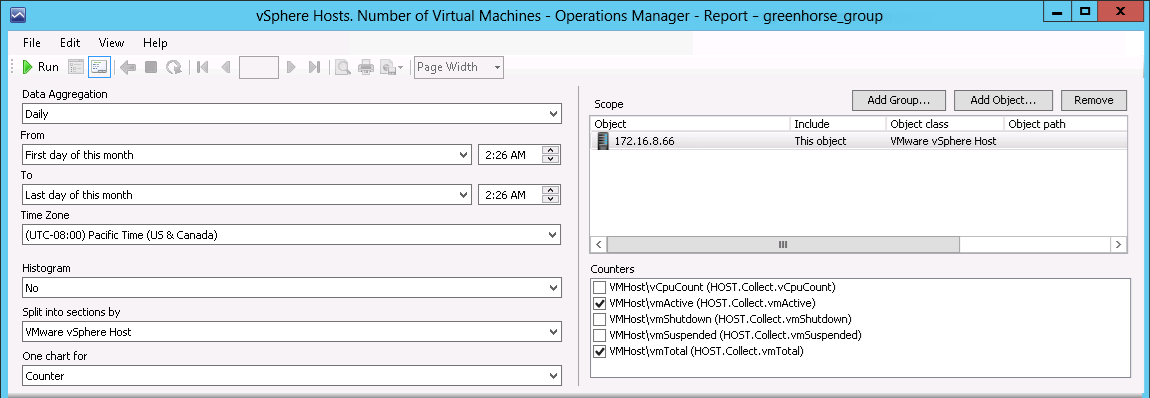Click the first report-view icon after Run
Viewport: 1150px width, 398px height.
76,67
